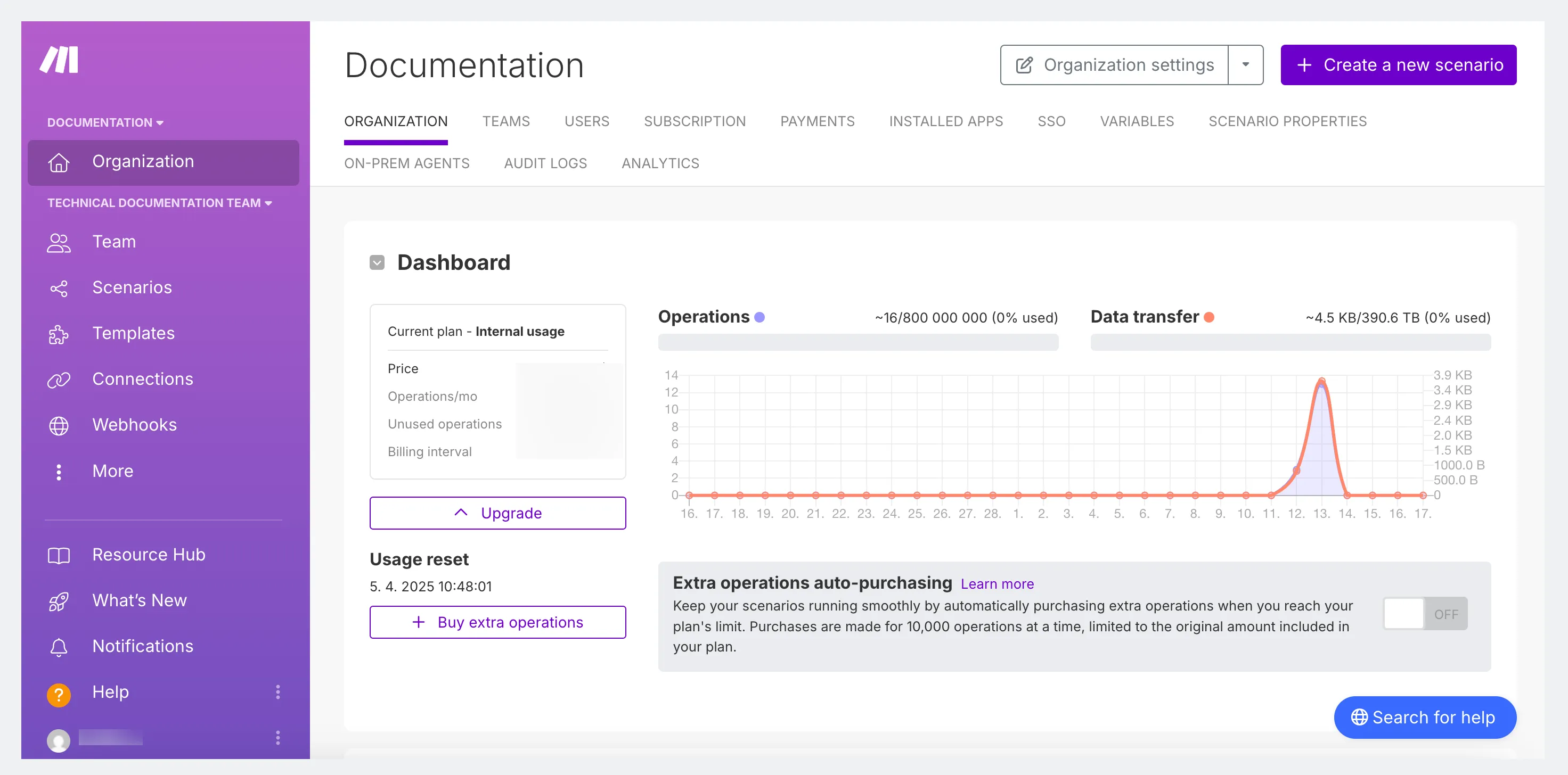Select the SSO tab
This screenshot has height=775, width=1568.
point(1051,121)
